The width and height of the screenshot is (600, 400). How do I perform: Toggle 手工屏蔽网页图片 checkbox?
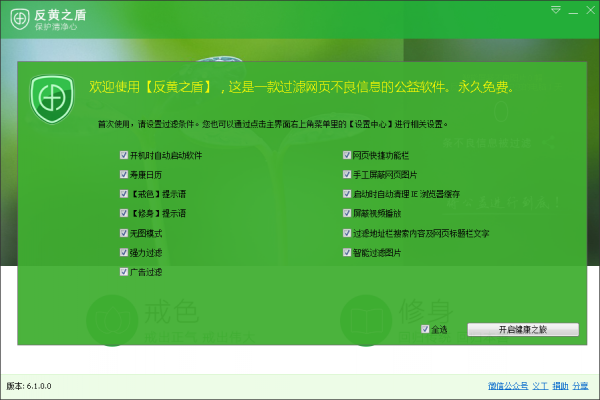347,175
